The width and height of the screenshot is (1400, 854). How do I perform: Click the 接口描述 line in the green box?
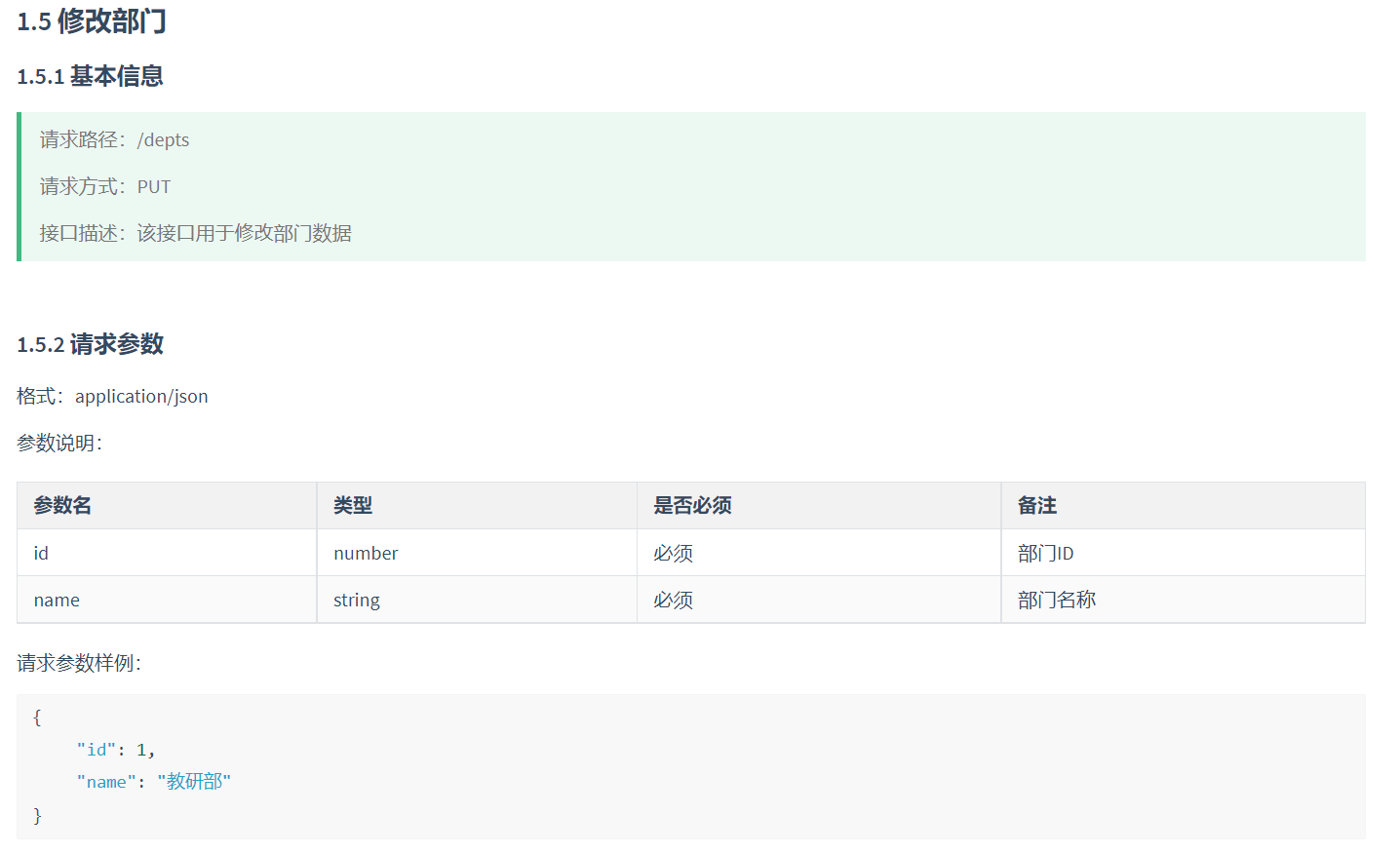pos(195,234)
